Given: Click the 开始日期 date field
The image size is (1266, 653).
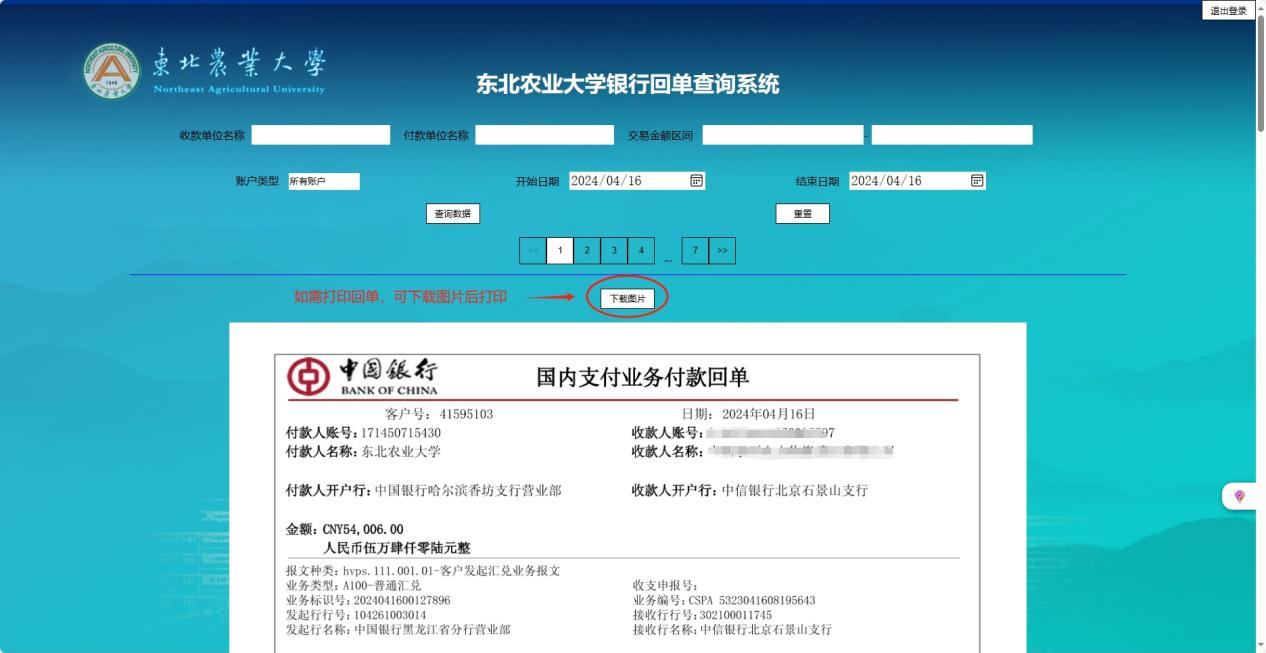Looking at the screenshot, I should click(637, 181).
